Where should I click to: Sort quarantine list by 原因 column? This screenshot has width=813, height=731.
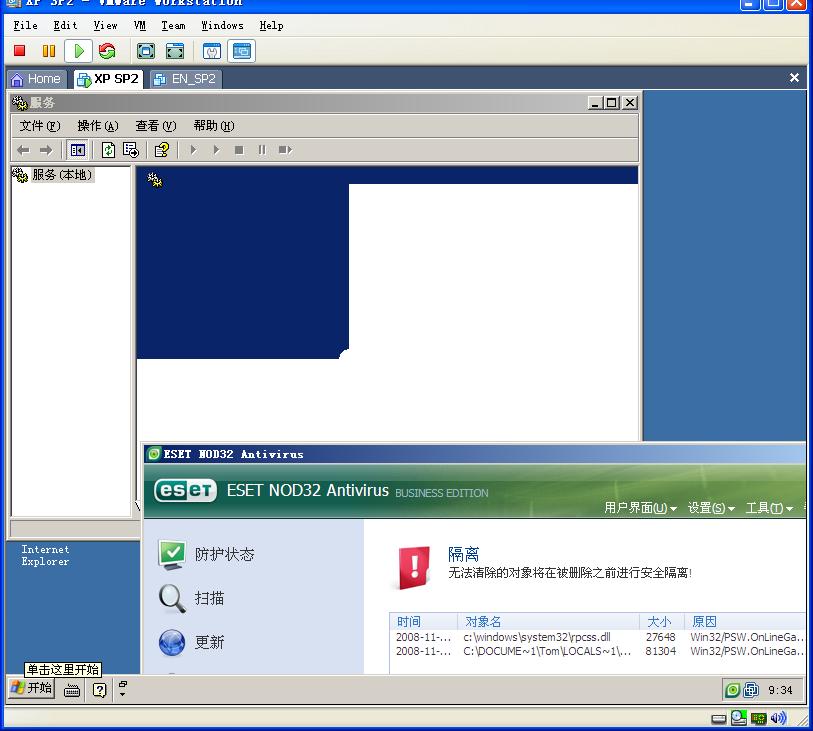(746, 621)
